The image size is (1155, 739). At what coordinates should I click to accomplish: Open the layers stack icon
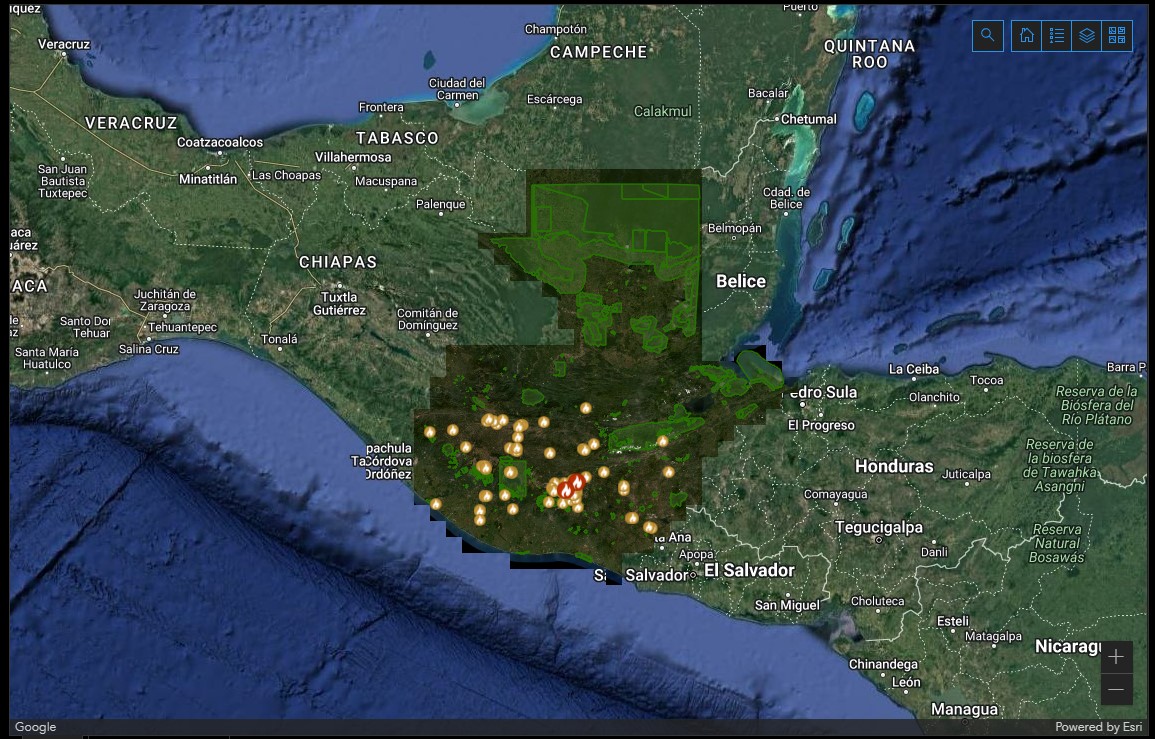coord(1087,36)
